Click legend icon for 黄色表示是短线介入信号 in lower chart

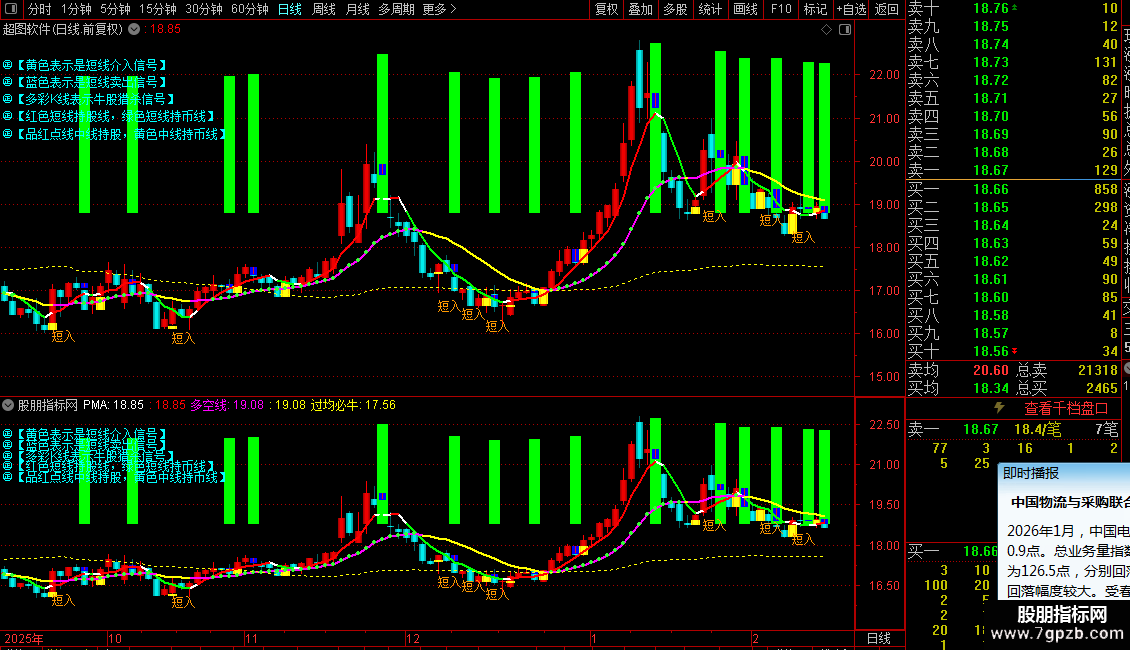click(x=7, y=434)
